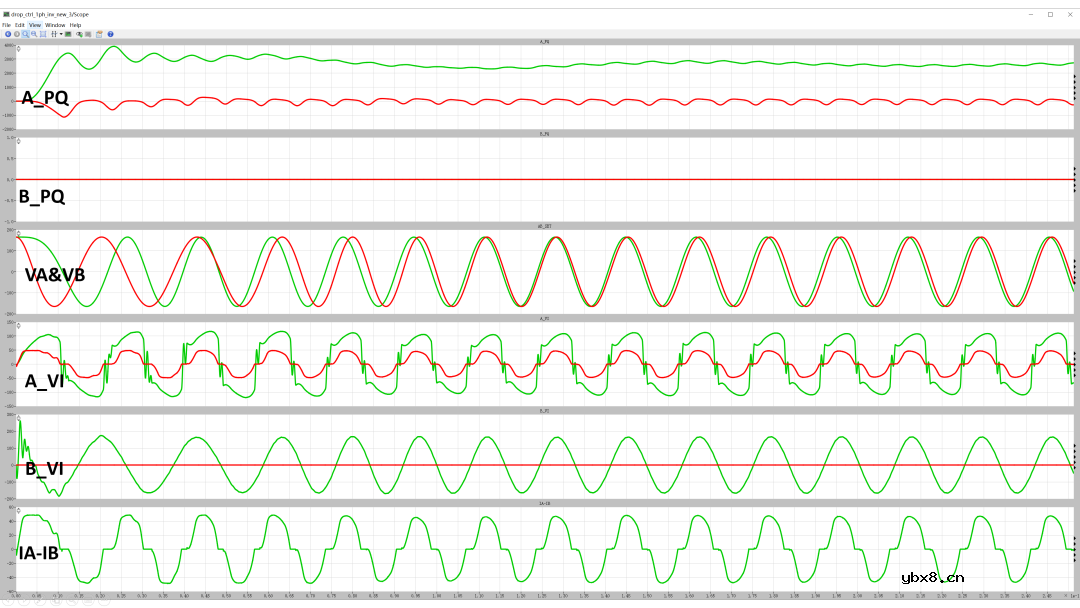Click the clipboard copy icon in toolbar
The image size is (1080, 608).
99,34
